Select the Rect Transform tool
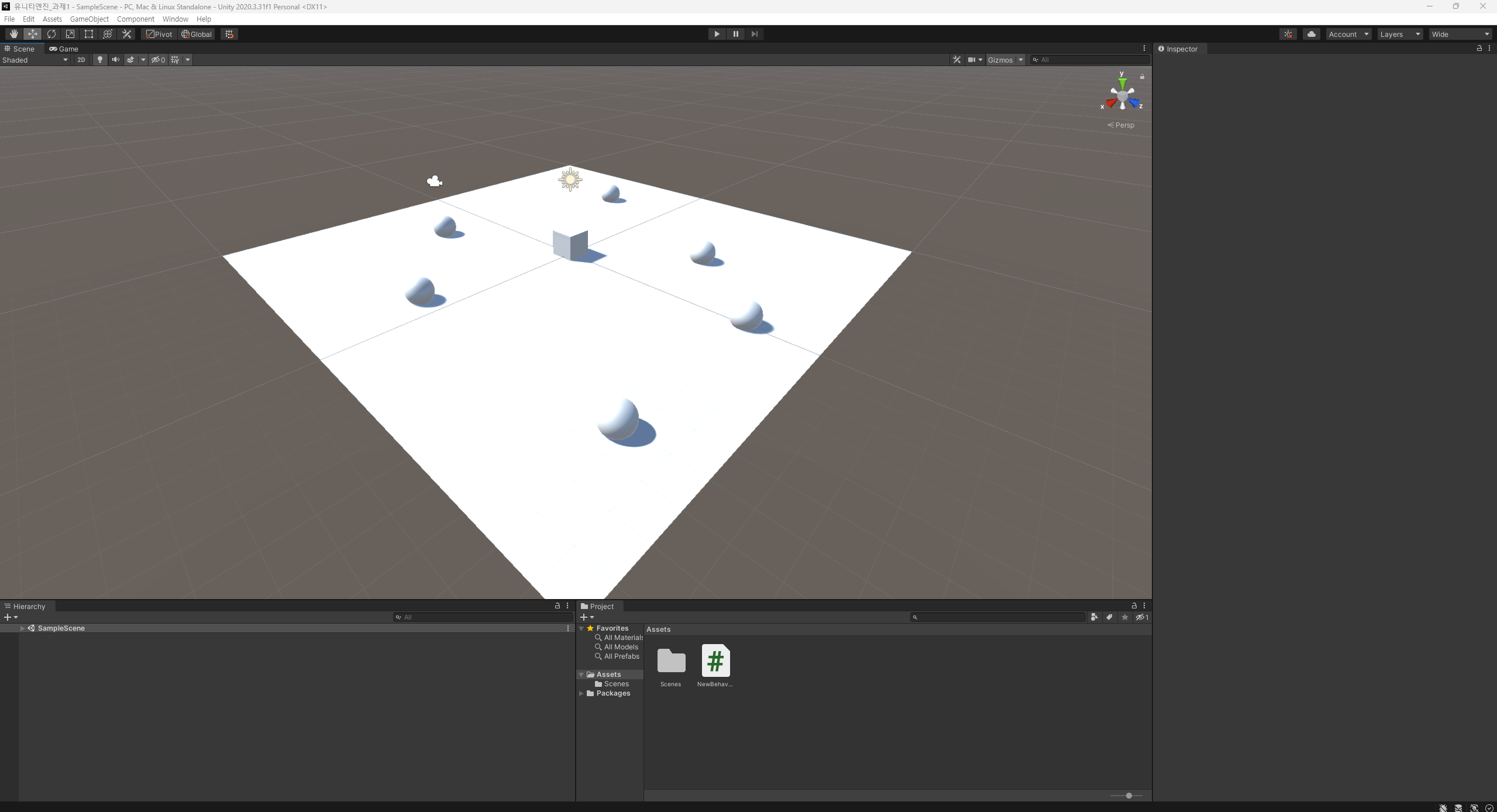The height and width of the screenshot is (812, 1497). [89, 34]
